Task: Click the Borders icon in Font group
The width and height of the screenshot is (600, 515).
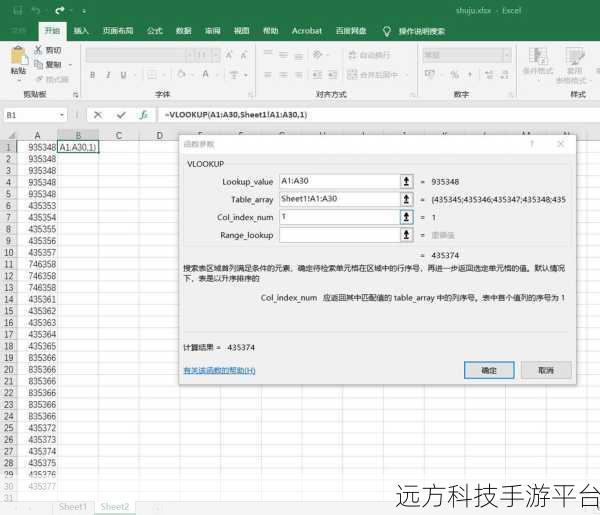Action: tap(152, 75)
